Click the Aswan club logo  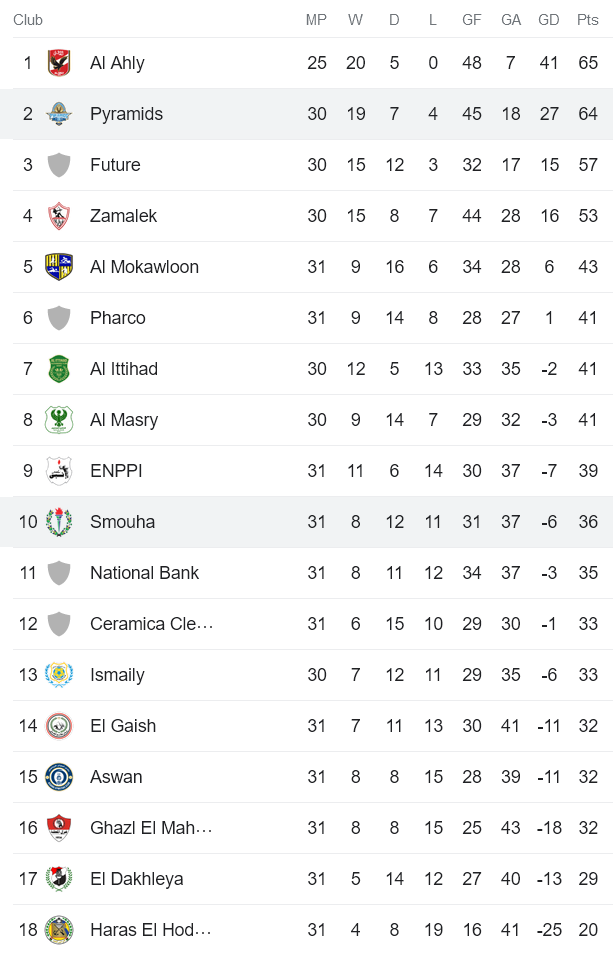coord(59,777)
